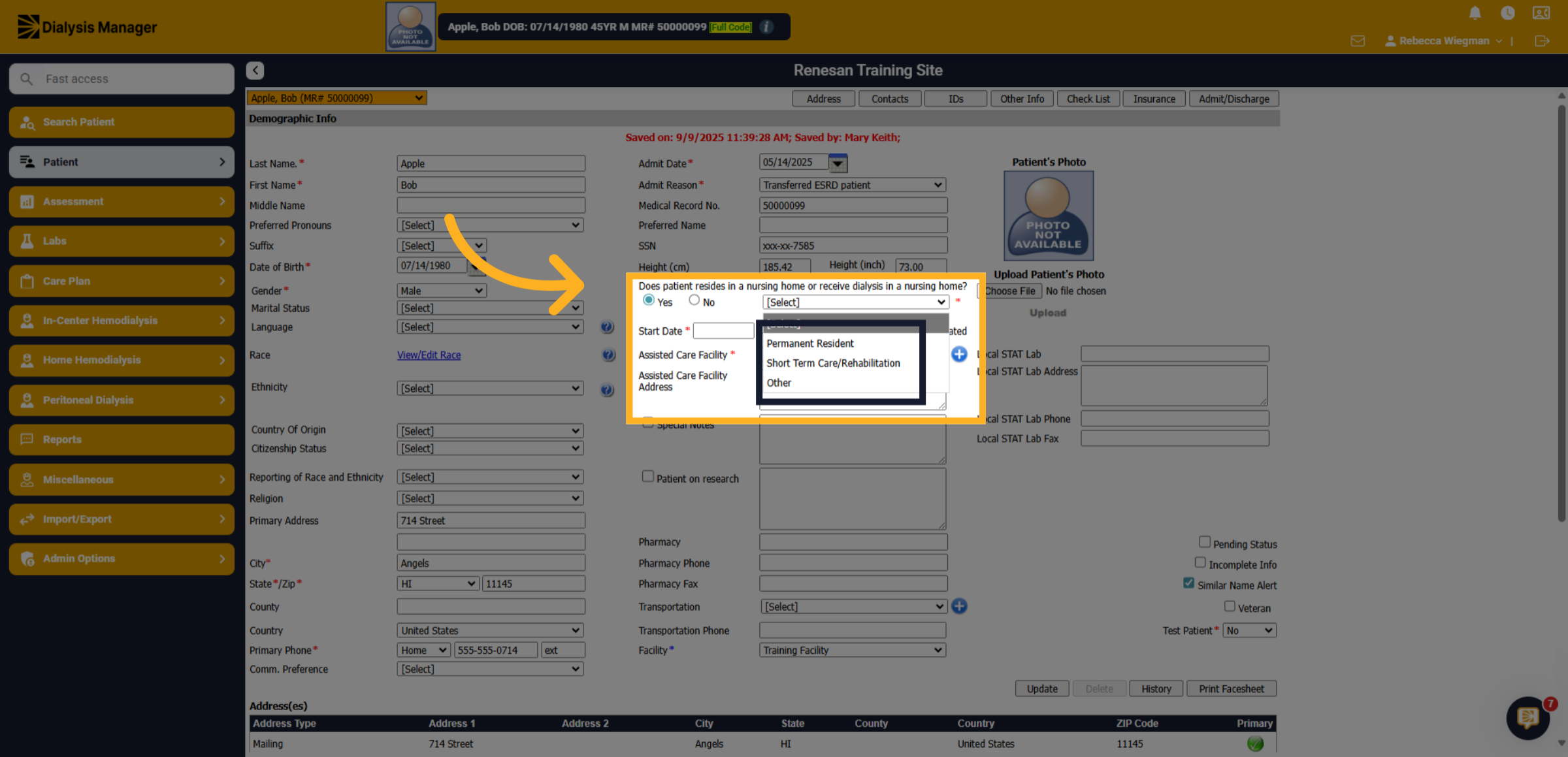This screenshot has height=757, width=1568.
Task: Open the Admit Reason dropdown
Action: pyautogui.click(x=853, y=185)
